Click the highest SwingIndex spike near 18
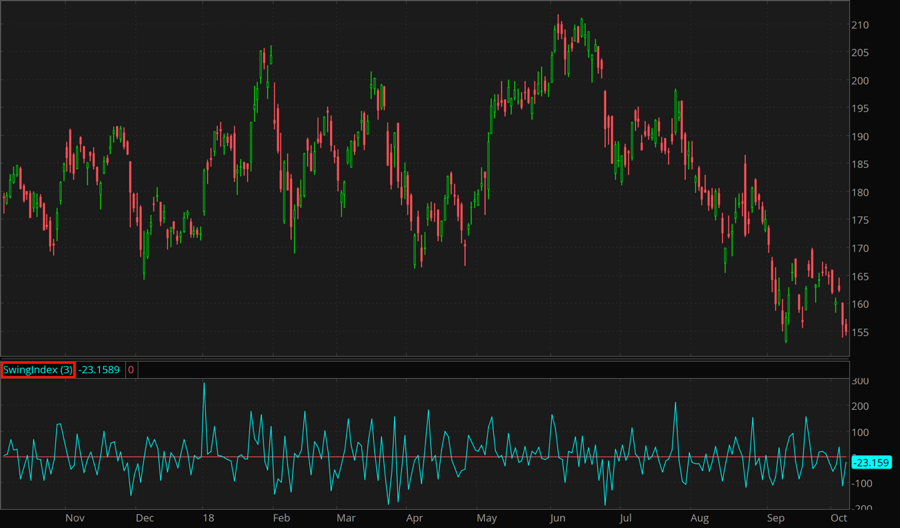Viewport: 900px width, 528px height. (x=204, y=384)
